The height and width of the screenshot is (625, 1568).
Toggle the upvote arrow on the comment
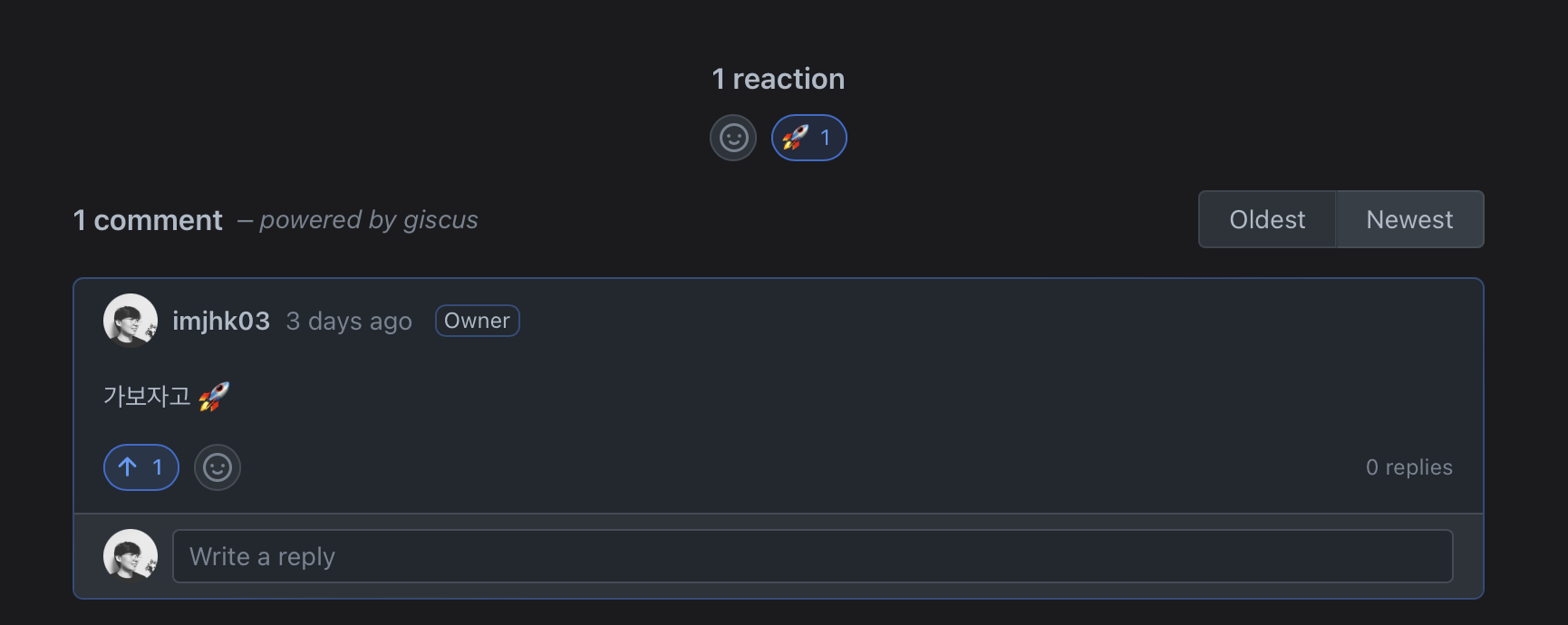click(x=128, y=467)
